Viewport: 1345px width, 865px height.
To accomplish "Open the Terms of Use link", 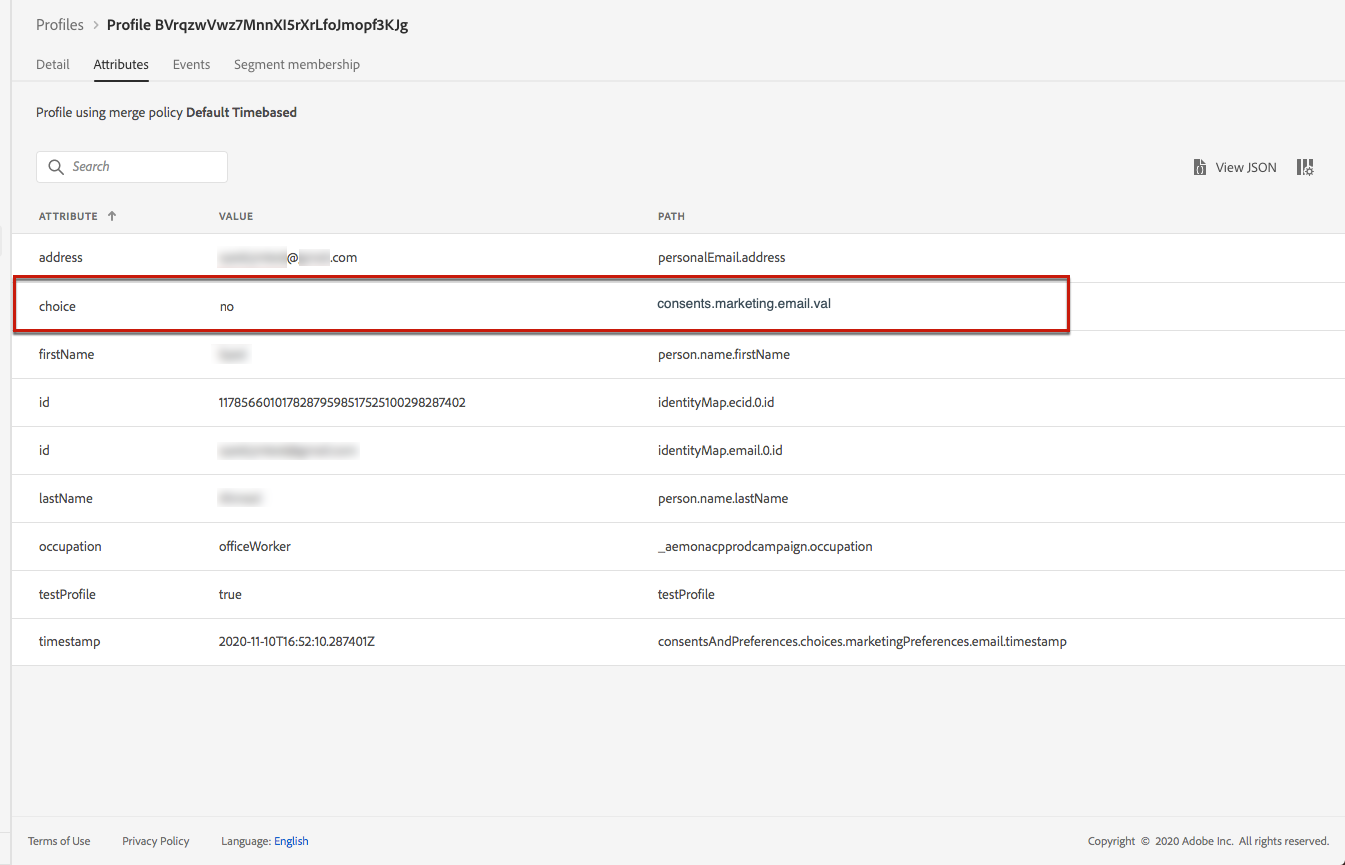I will point(59,841).
